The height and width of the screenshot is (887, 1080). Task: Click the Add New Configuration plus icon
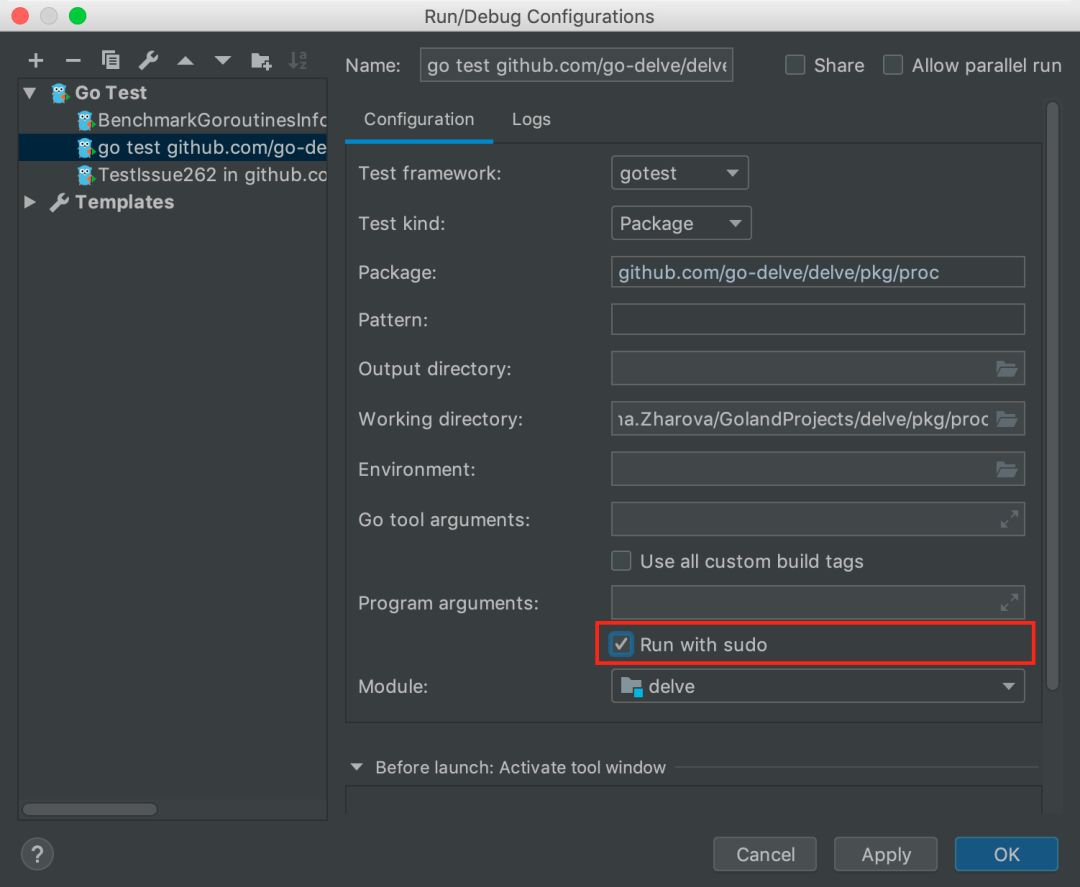click(36, 61)
